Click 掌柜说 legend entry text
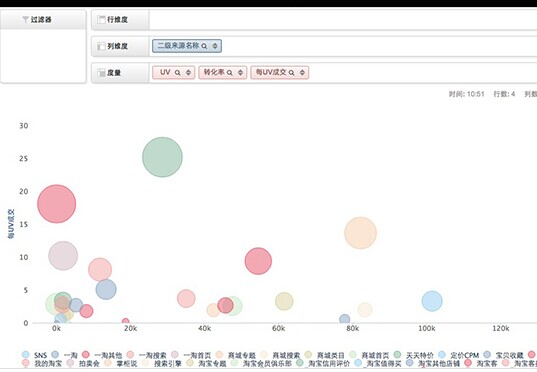The image size is (537, 372). coord(127,363)
